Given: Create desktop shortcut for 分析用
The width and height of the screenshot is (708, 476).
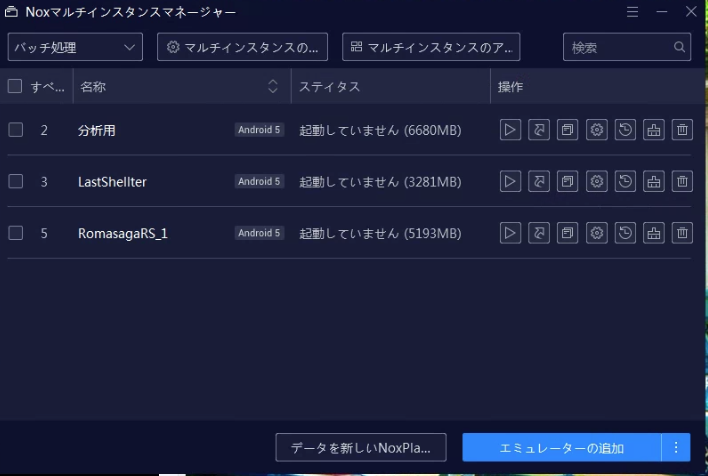Looking at the screenshot, I should pos(539,130).
